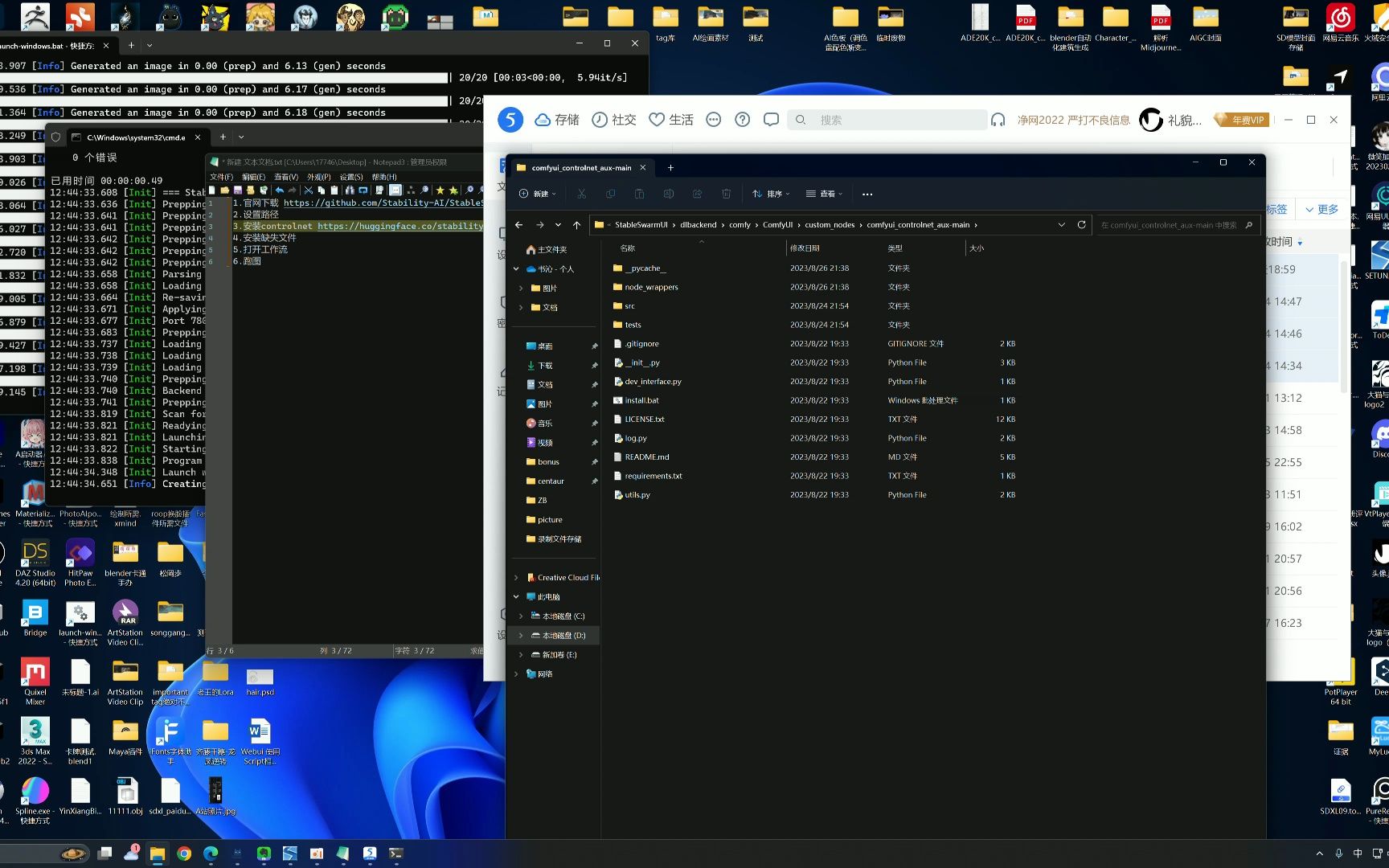The height and width of the screenshot is (868, 1389).
Task: Click the Copy icon in Explorer toolbar
Action: click(610, 194)
